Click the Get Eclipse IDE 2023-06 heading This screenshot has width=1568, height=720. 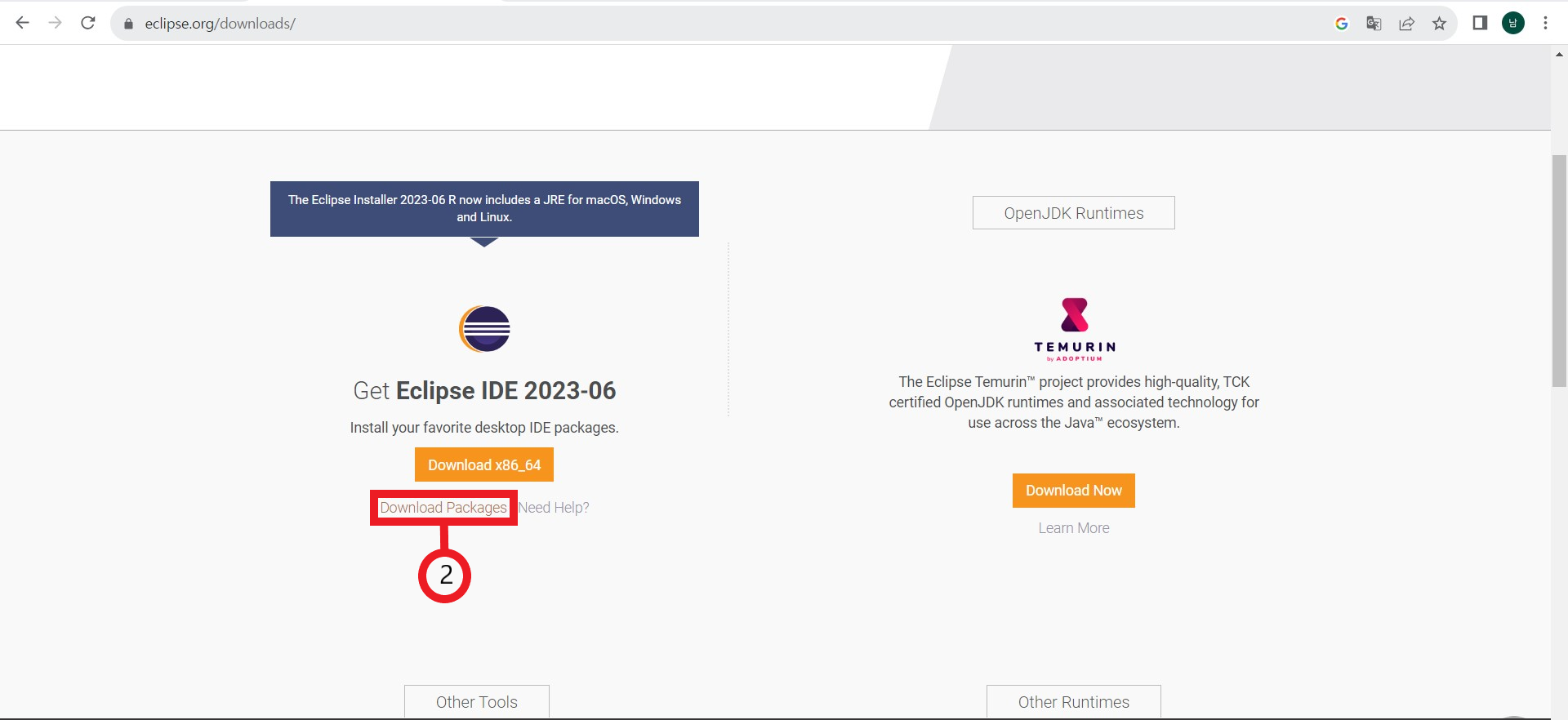[484, 391]
